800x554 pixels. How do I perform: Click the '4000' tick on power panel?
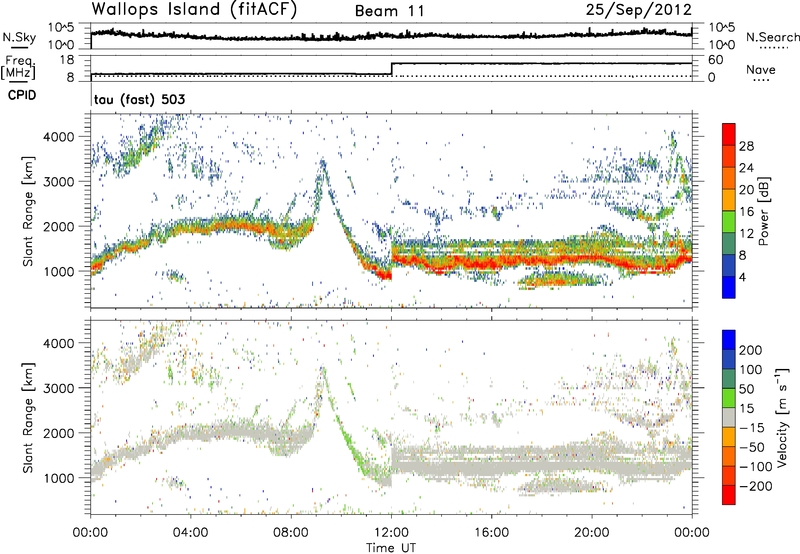(x=59, y=137)
